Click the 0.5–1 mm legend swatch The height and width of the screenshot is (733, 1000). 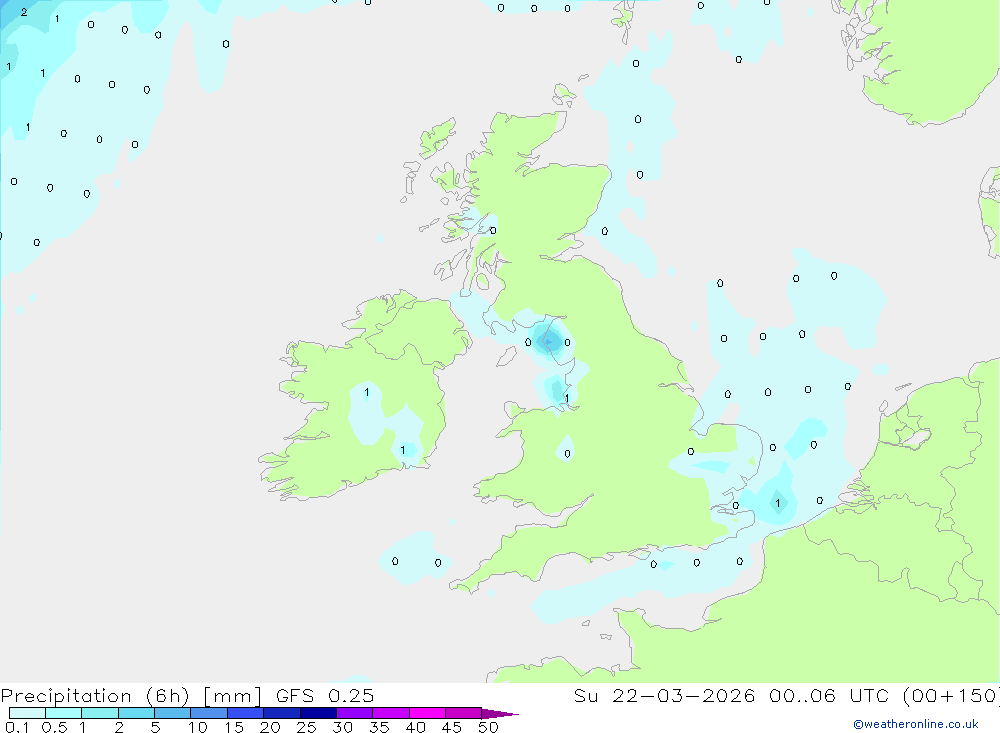click(64, 713)
